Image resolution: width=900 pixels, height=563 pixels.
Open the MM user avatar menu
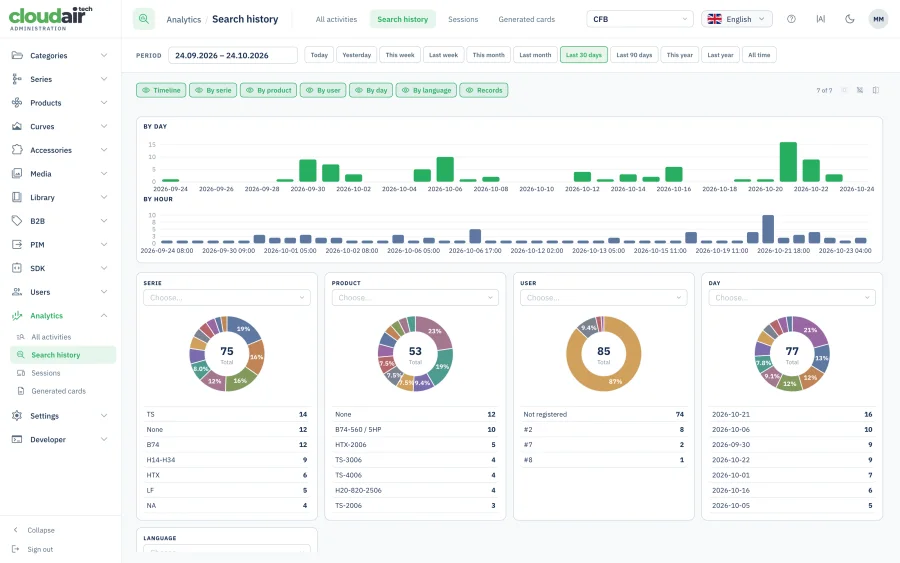coord(878,19)
